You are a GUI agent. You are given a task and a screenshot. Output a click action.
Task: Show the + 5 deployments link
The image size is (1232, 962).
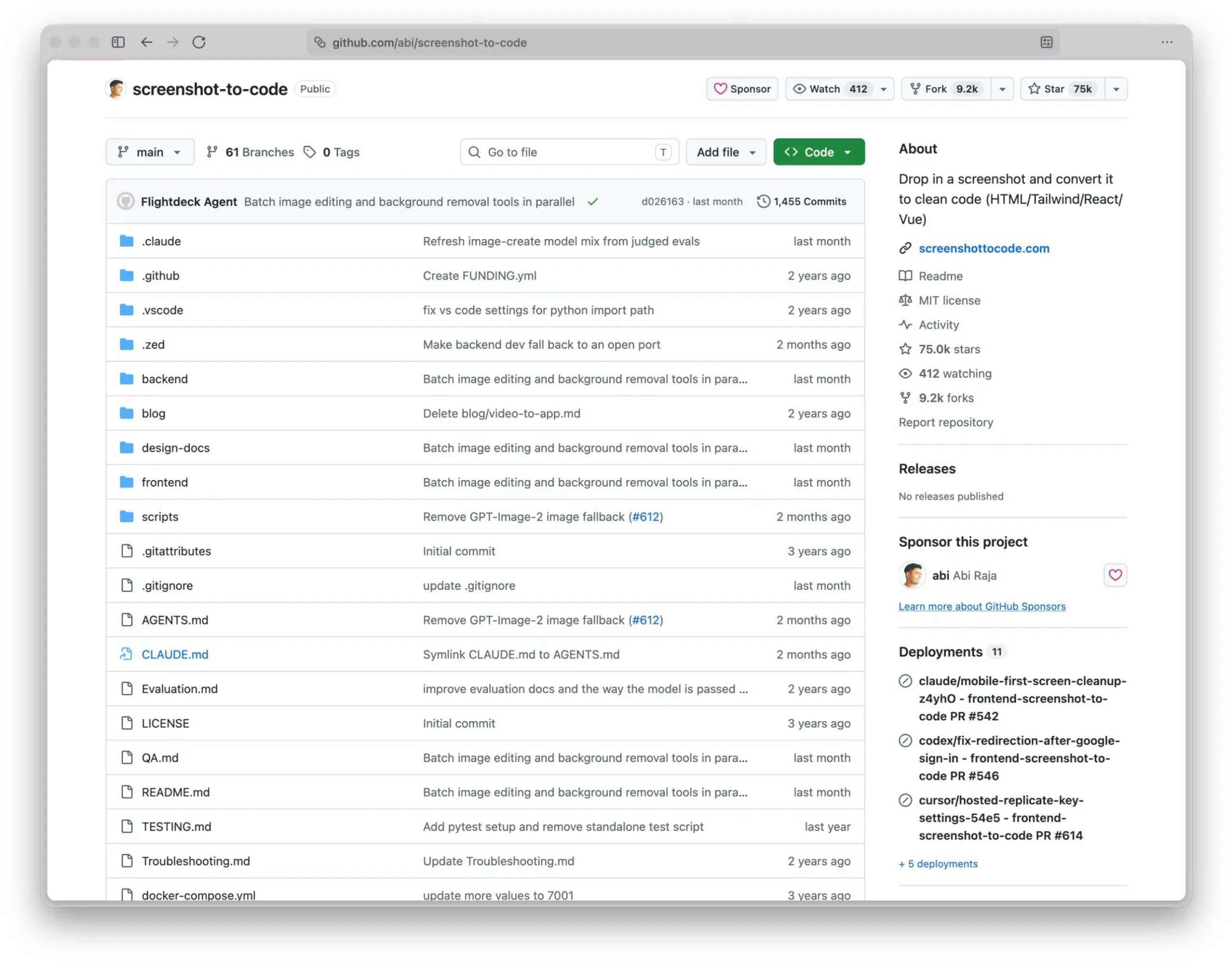click(938, 863)
